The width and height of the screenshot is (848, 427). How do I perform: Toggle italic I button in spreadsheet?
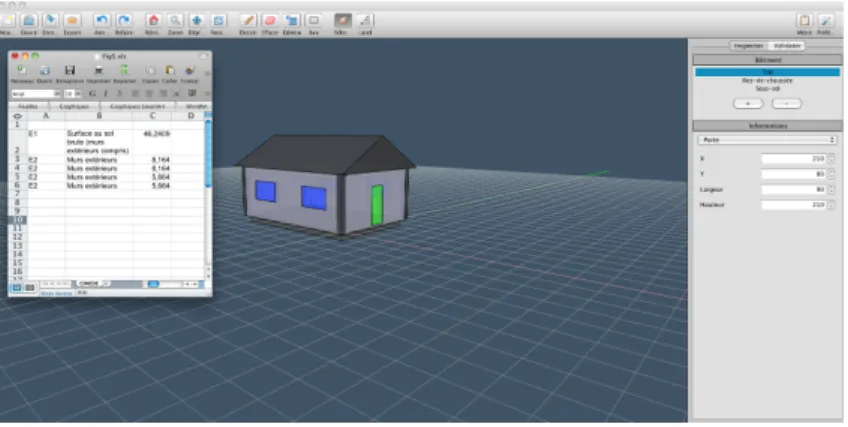105,94
